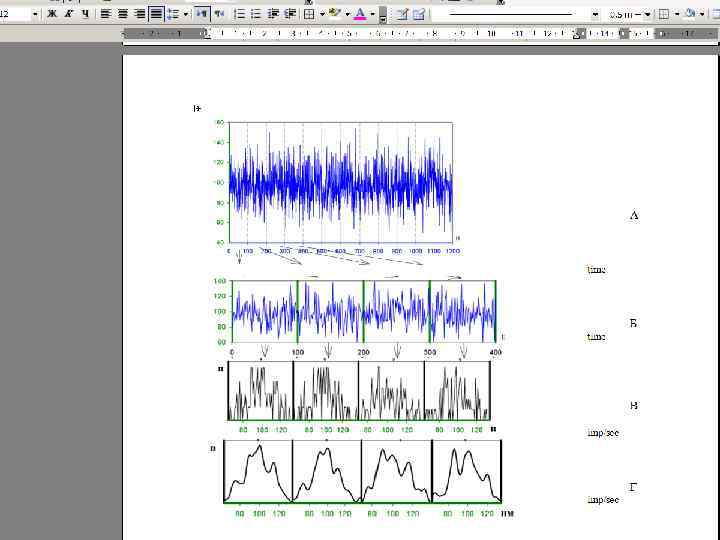Open line weight 0.5 dropdown
The width and height of the screenshot is (720, 540).
click(647, 14)
